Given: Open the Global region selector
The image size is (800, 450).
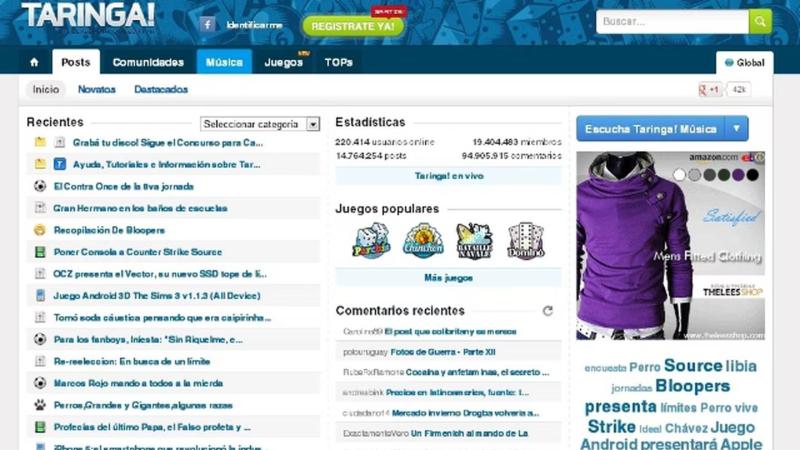Looking at the screenshot, I should tap(744, 62).
